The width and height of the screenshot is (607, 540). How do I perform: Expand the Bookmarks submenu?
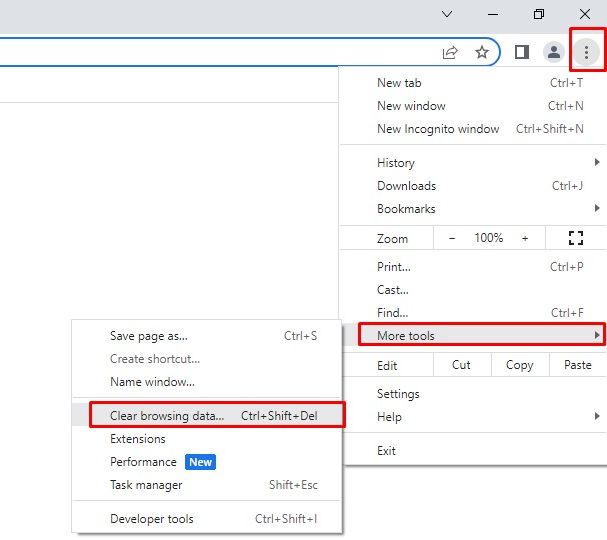pyautogui.click(x=472, y=209)
